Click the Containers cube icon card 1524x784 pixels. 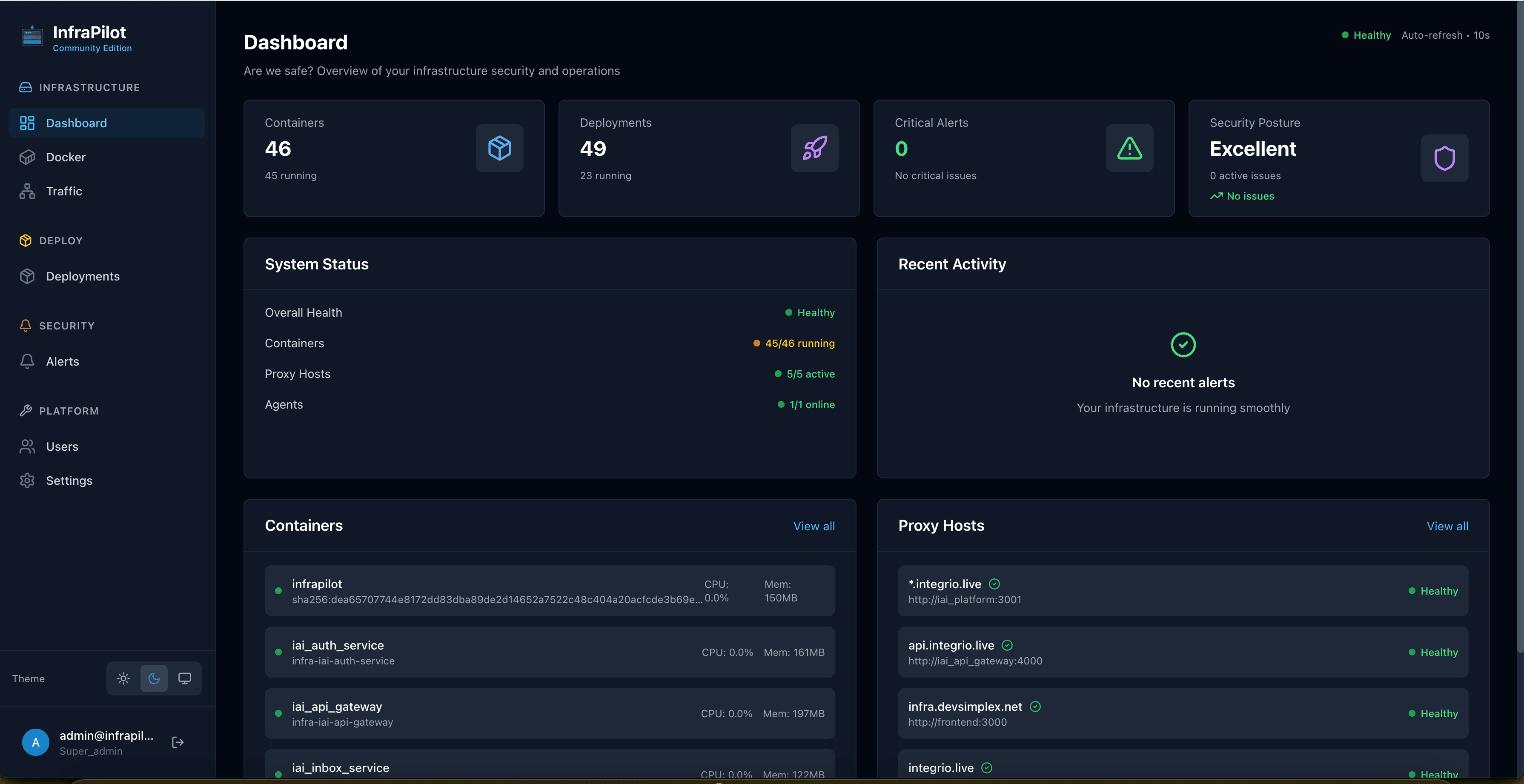coord(499,148)
